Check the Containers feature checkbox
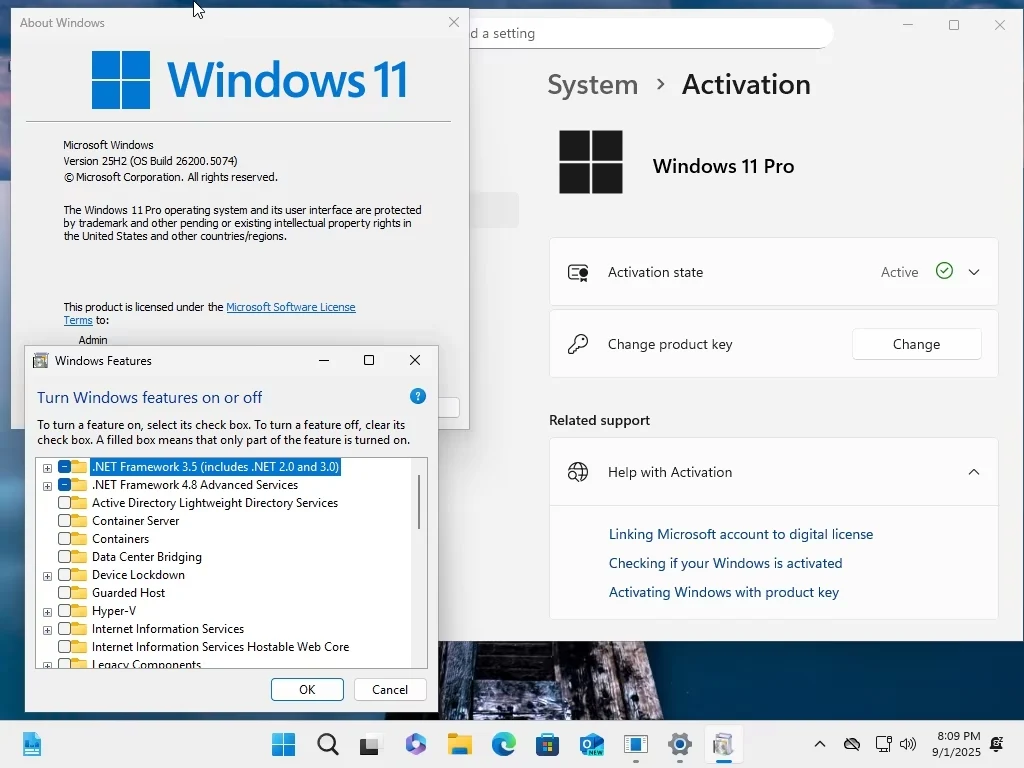 pos(65,539)
